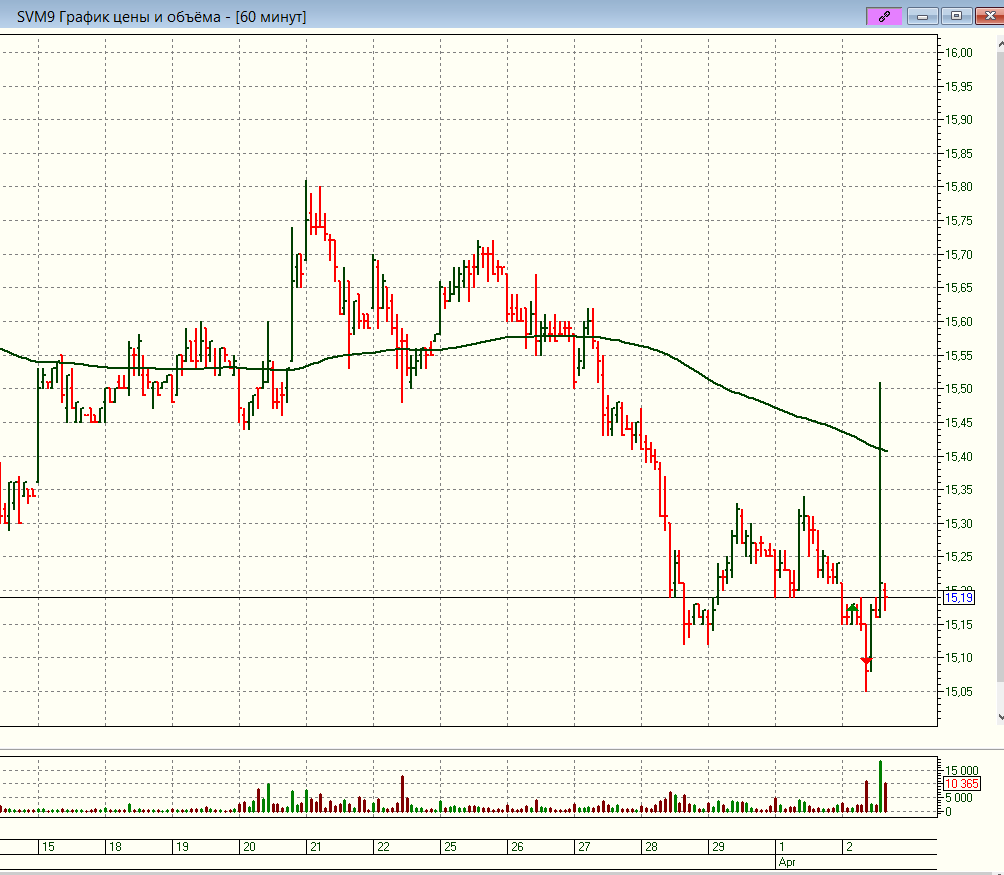Screen dimensions: 1004x875
Task: Click the window title SVM9 График цены
Action: (x=162, y=17)
